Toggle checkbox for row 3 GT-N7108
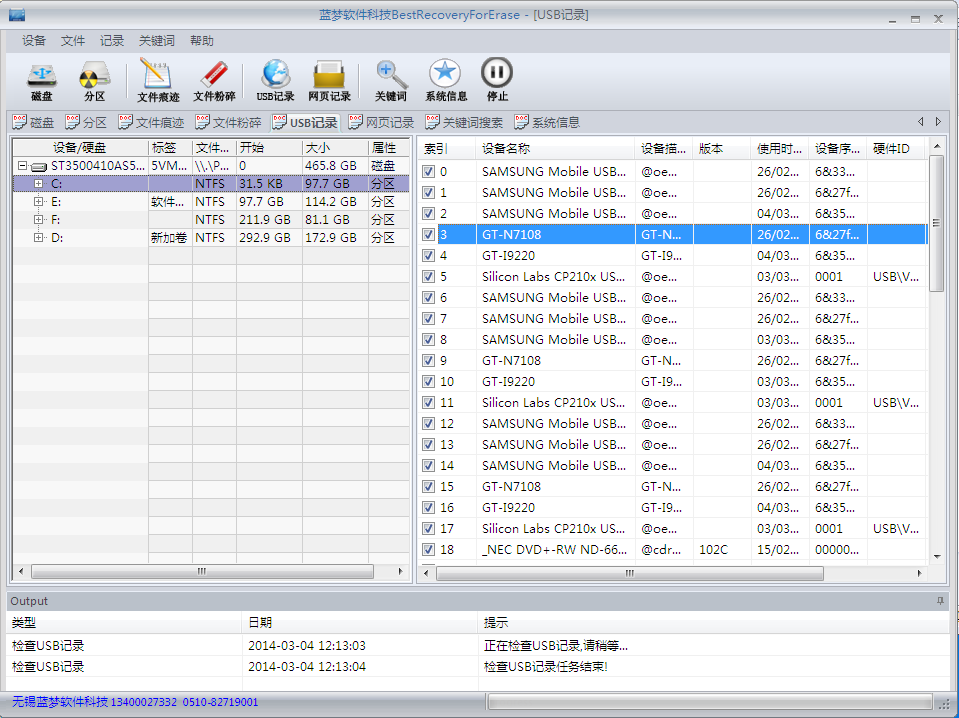Image resolution: width=959 pixels, height=718 pixels. pos(429,235)
